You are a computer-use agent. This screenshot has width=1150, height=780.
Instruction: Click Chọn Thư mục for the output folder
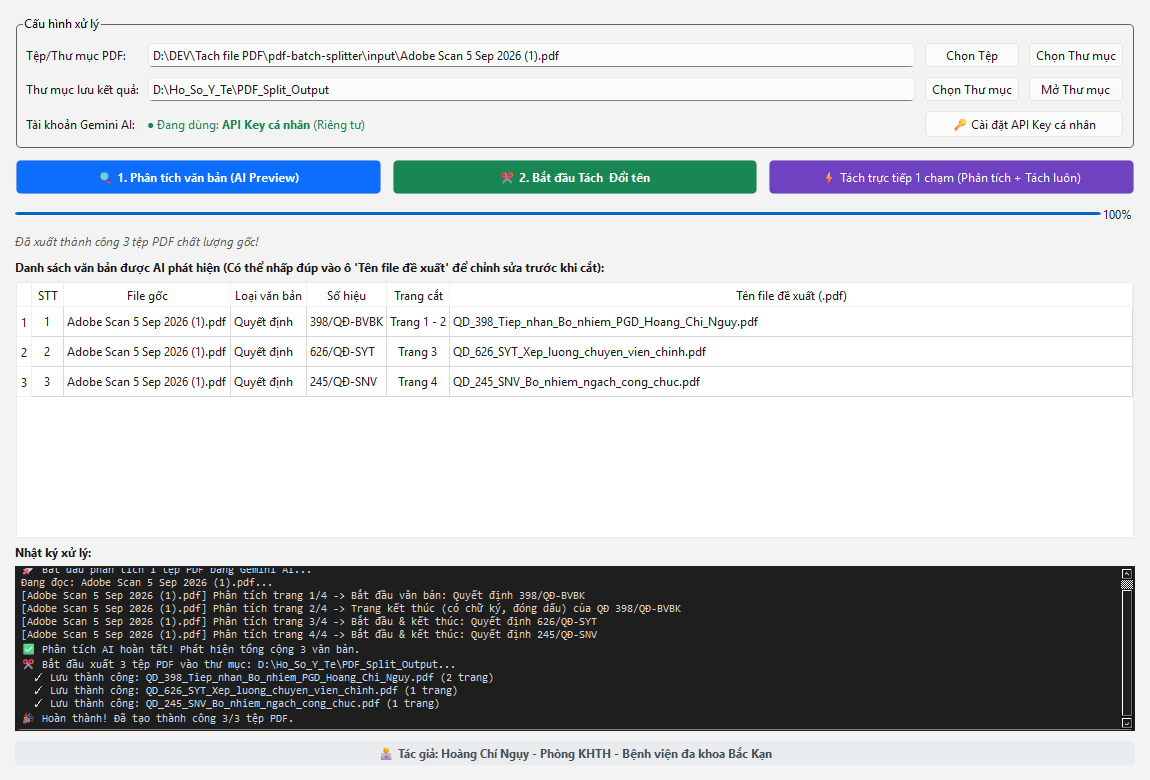point(972,89)
